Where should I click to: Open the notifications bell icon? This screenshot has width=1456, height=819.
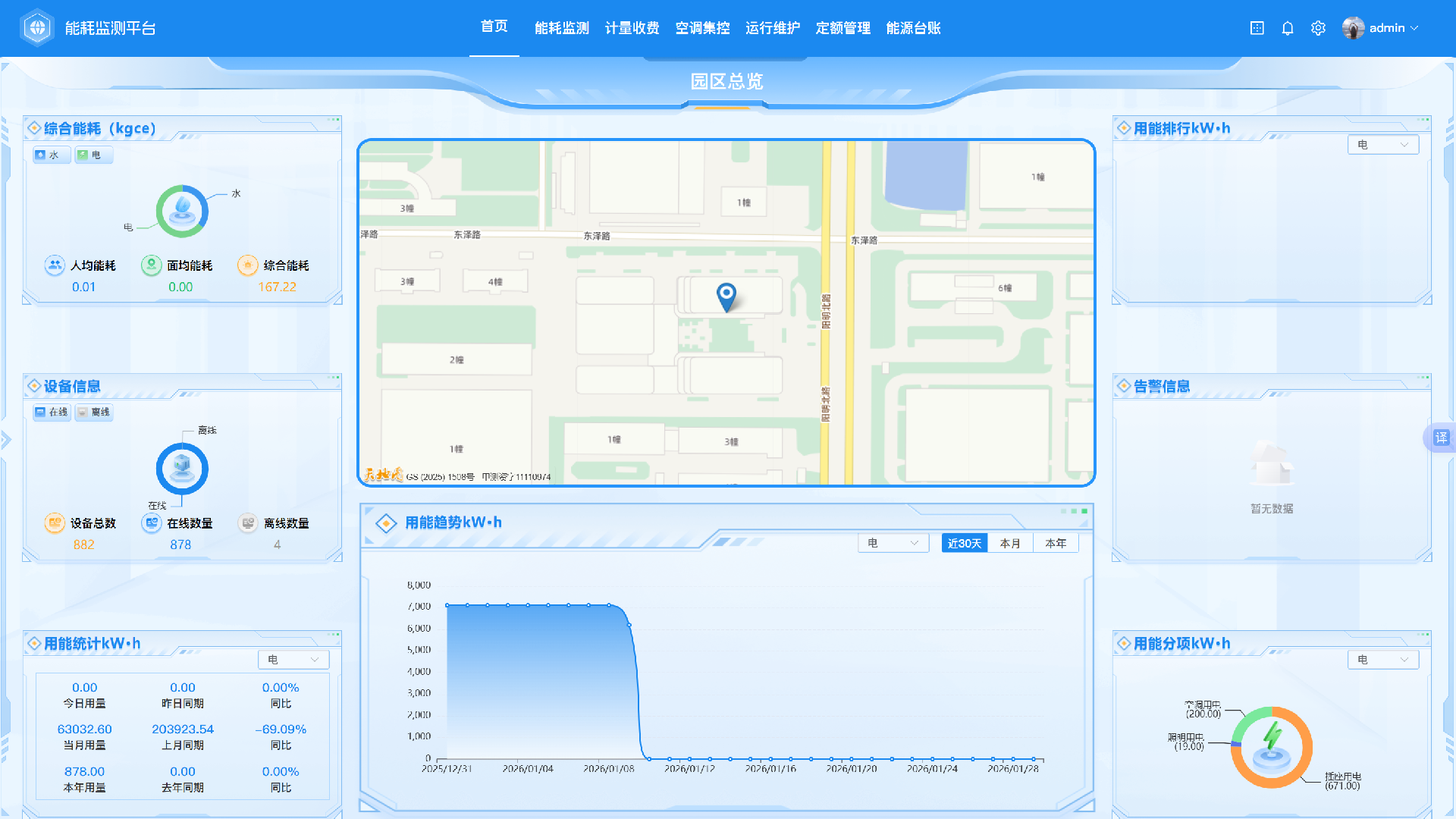coord(1287,28)
